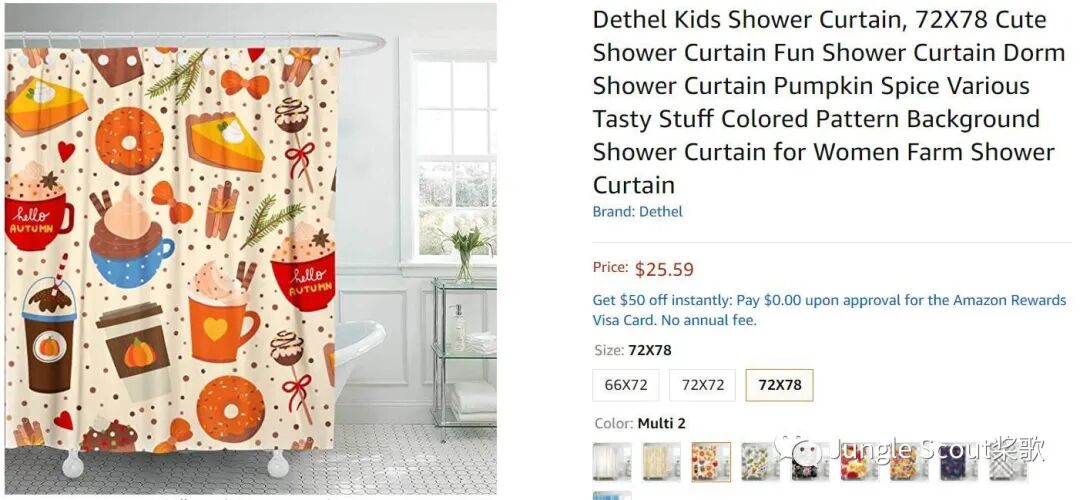Choose the black floral curtain swatch
1080x500 pixels.
[x=810, y=461]
